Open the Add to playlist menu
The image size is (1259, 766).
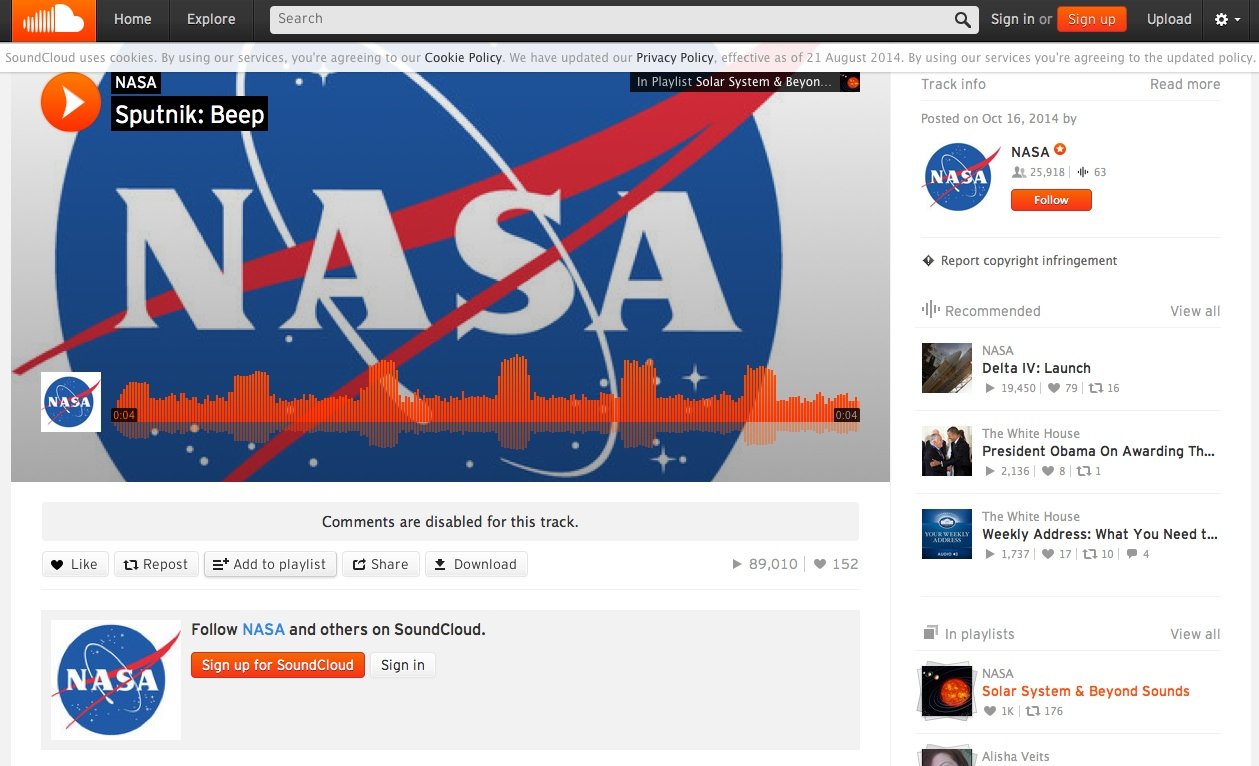click(x=270, y=564)
